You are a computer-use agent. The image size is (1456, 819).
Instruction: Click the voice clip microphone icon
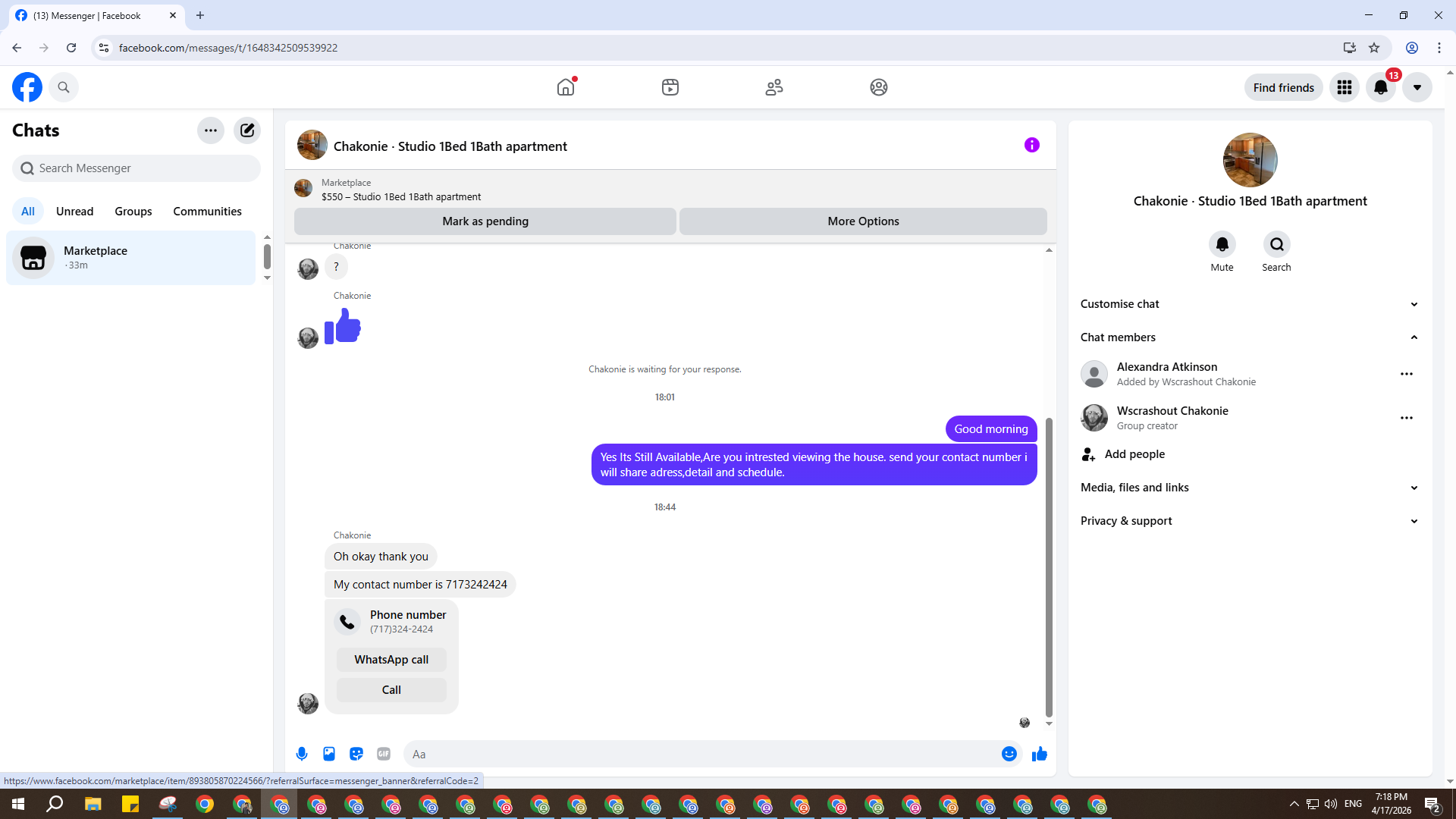[x=302, y=754]
